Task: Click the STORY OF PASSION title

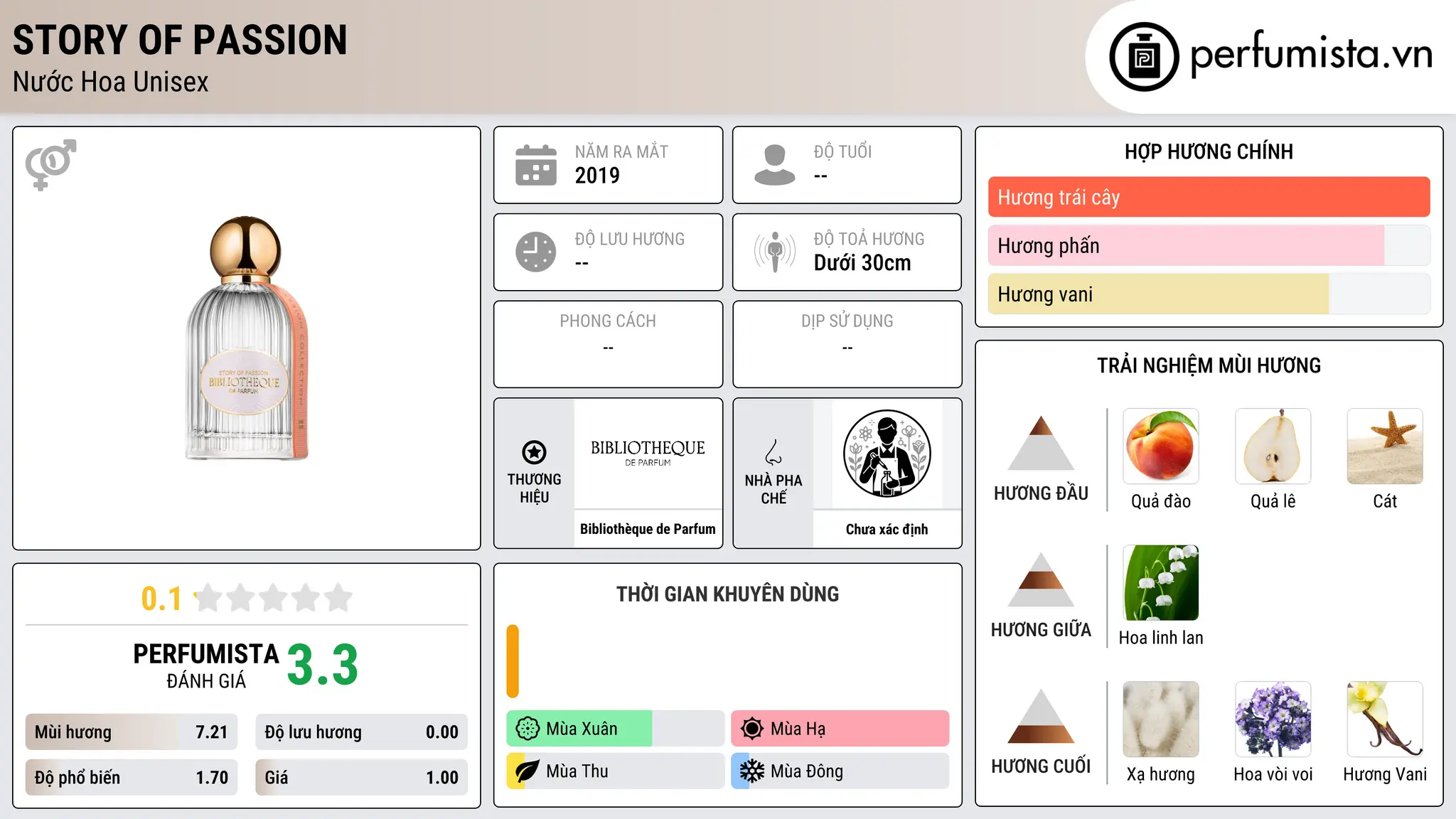Action: 181,40
